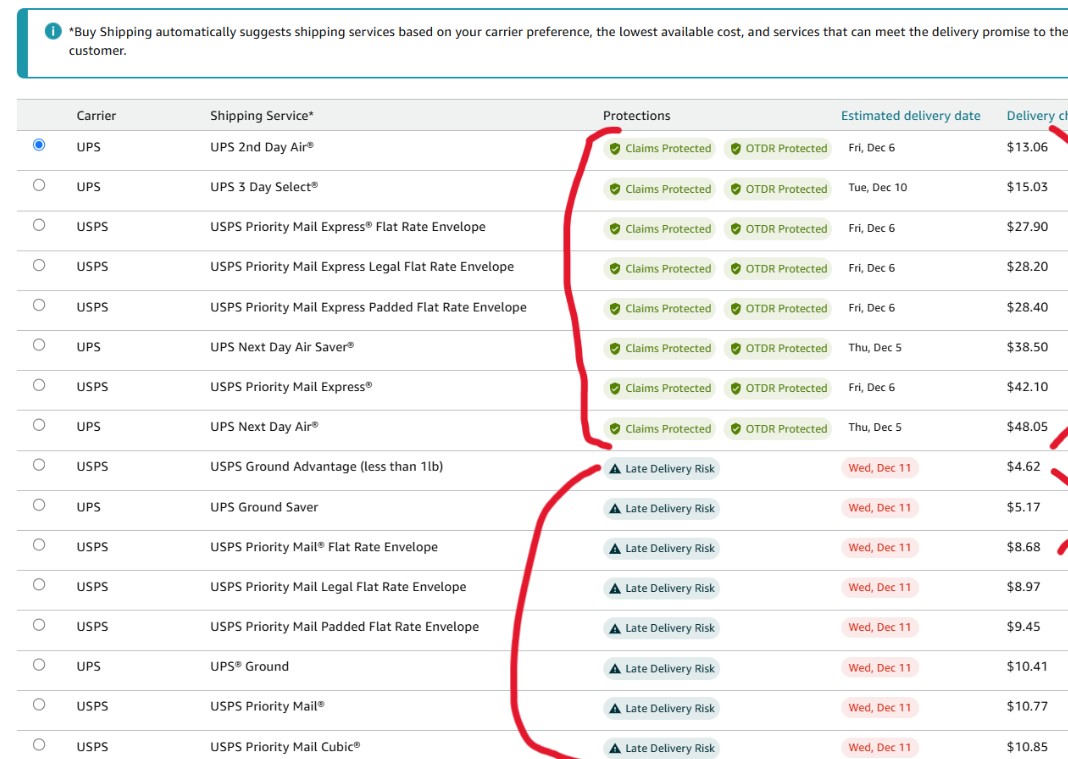
Task: Click 'USPS Priority Mail Cubic®' service name
Action: (285, 747)
